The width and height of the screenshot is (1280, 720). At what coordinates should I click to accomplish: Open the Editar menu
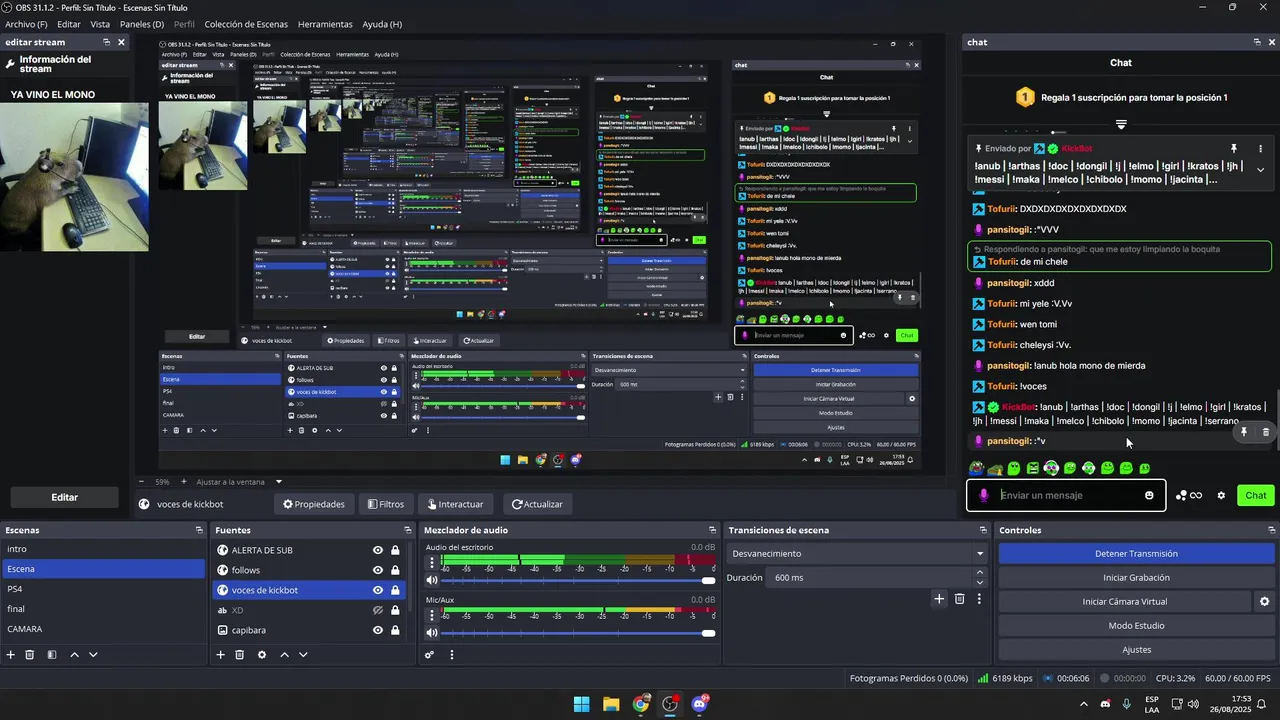click(69, 24)
